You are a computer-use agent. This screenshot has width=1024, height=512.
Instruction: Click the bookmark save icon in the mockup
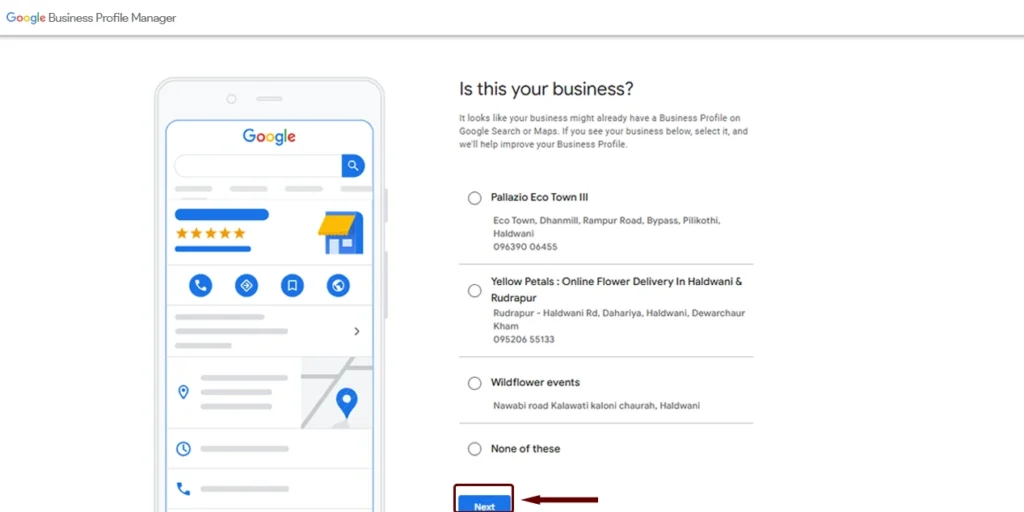coord(293,285)
